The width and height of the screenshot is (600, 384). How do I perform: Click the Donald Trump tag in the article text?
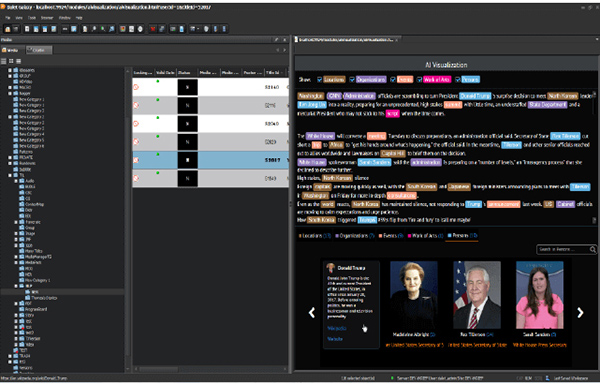(x=475, y=96)
